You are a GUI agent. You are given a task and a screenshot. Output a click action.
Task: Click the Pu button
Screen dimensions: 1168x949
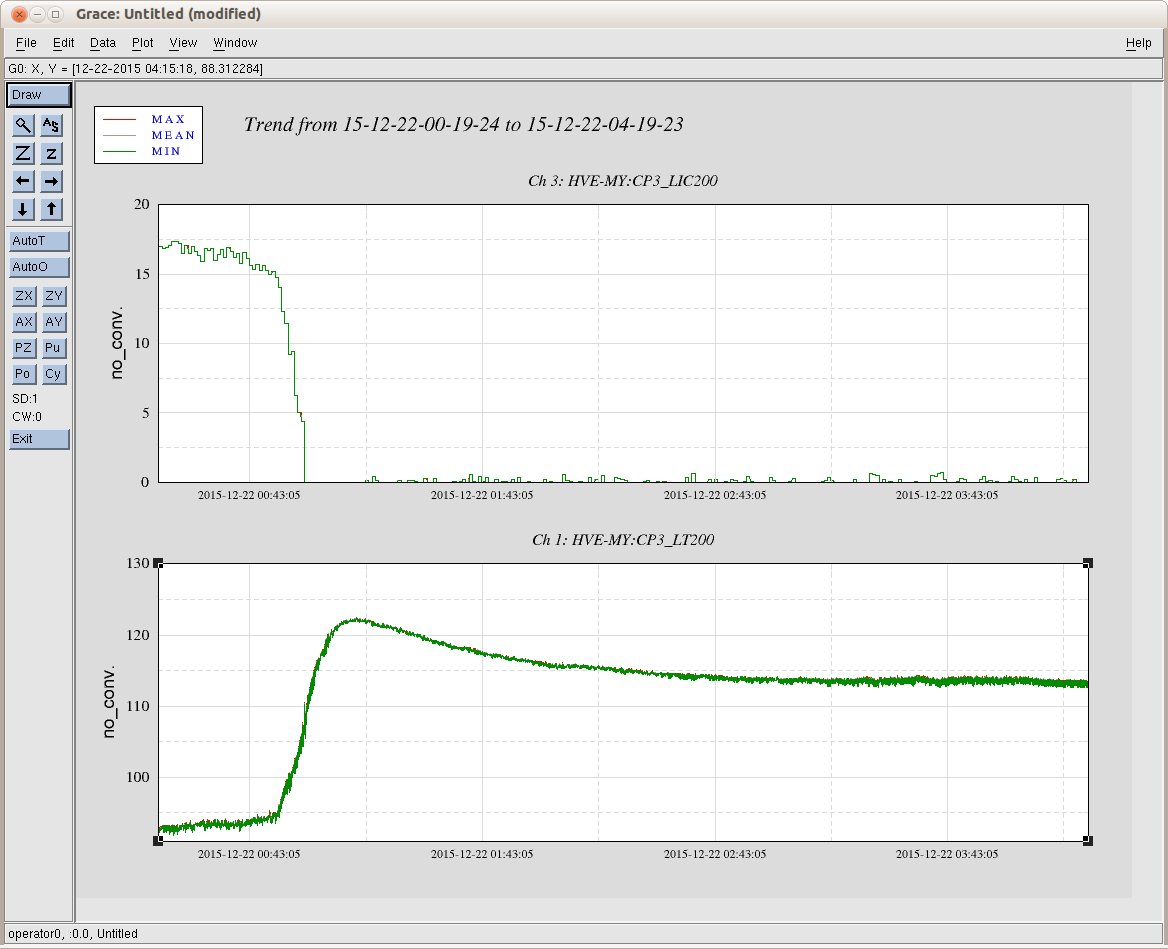(x=54, y=348)
